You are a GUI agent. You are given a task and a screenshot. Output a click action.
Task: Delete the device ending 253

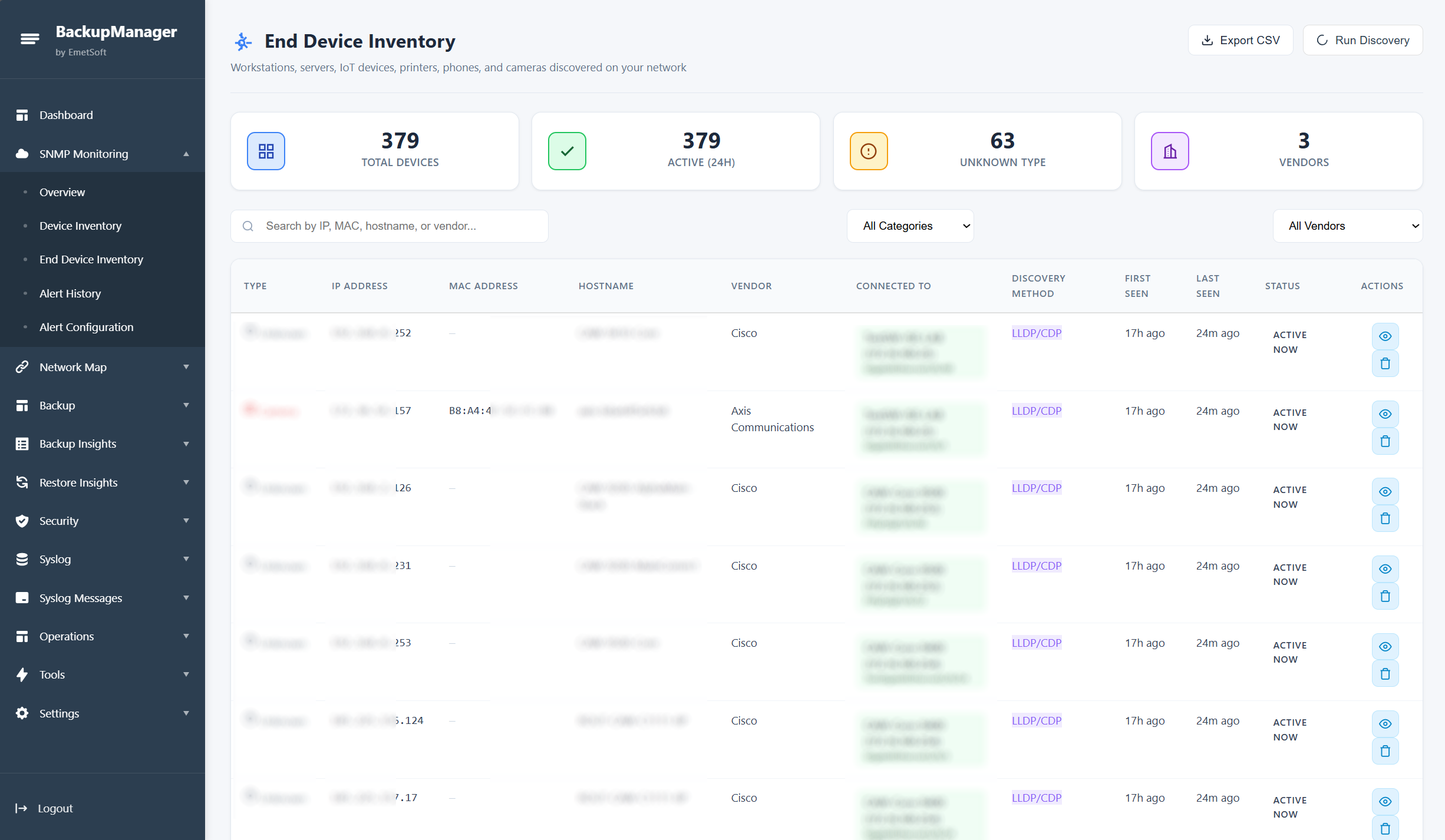pos(1385,674)
